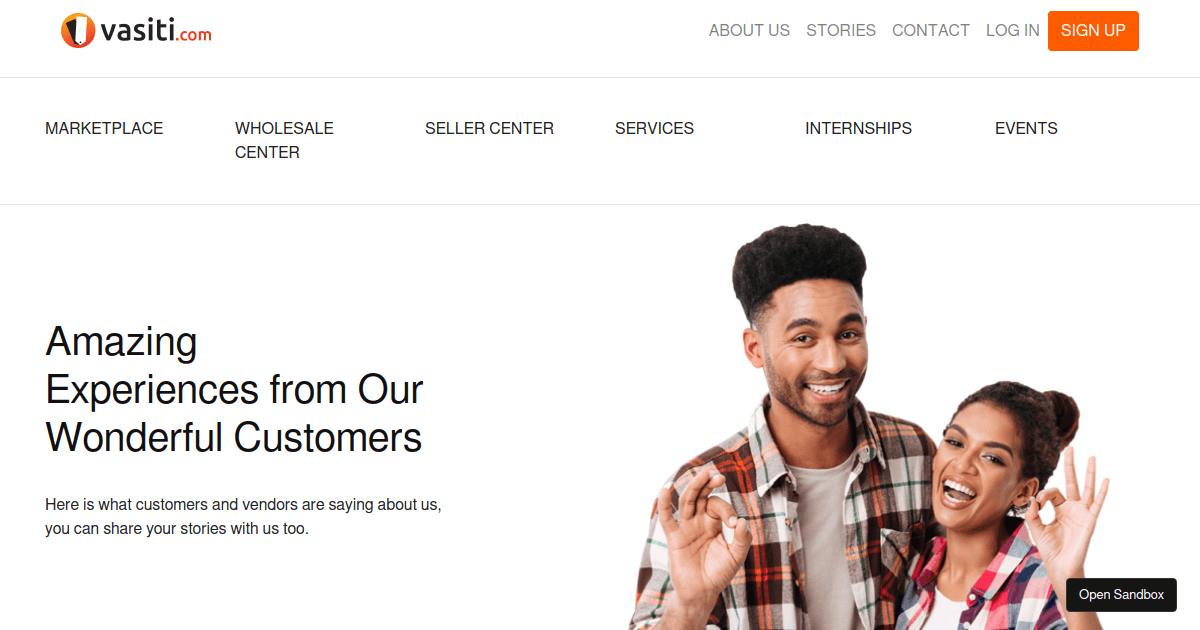Open the ABOUT US page
The image size is (1200, 630).
point(749,31)
